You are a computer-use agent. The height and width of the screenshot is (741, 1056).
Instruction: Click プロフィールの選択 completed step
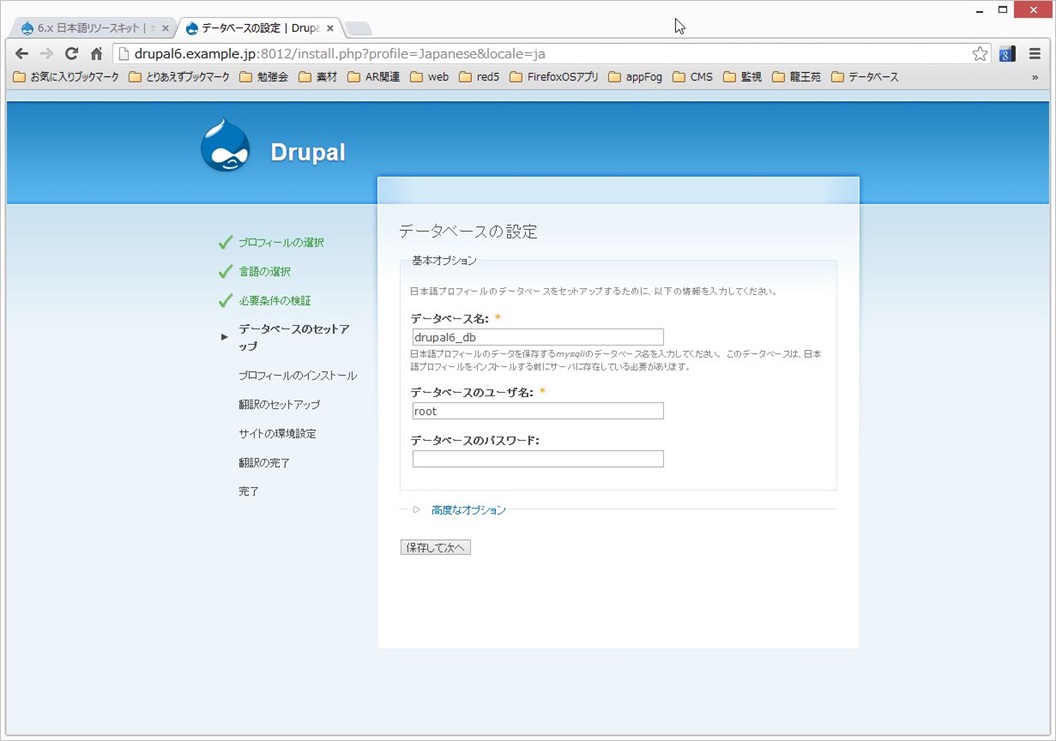pyautogui.click(x=281, y=243)
